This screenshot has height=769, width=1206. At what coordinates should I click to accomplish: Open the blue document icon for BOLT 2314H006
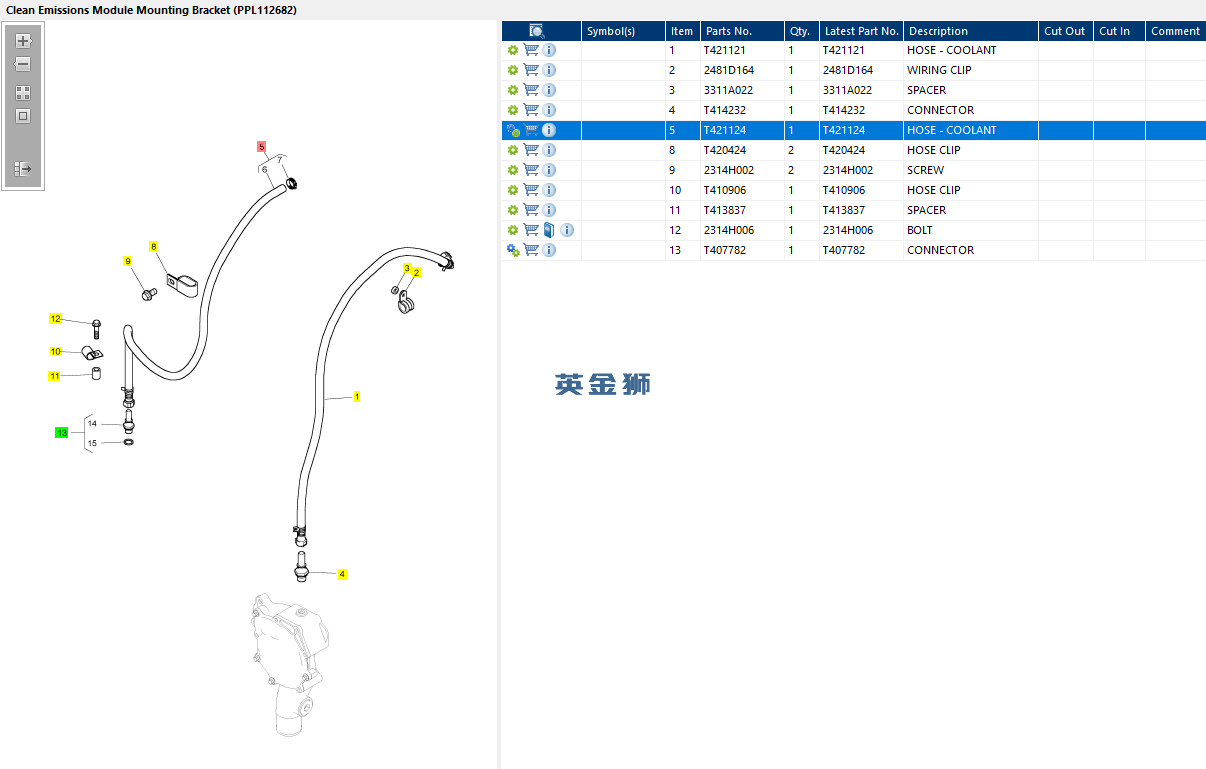549,230
